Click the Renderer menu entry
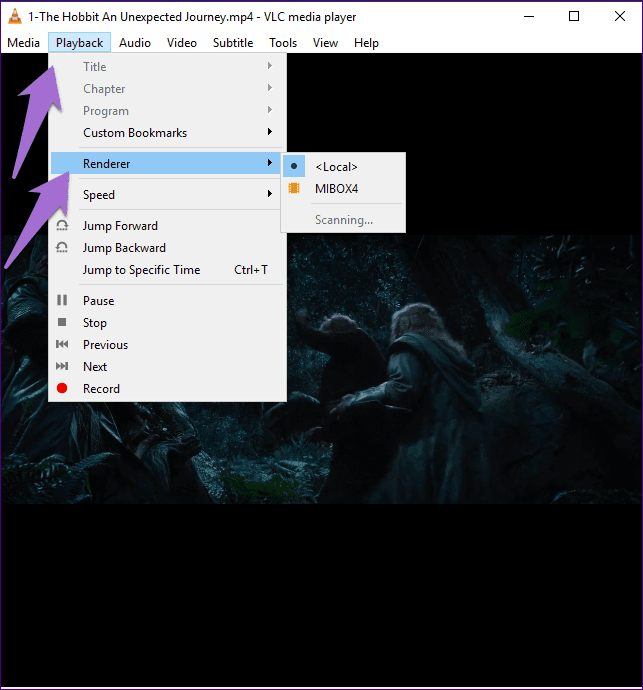The width and height of the screenshot is (643, 690). [167, 163]
